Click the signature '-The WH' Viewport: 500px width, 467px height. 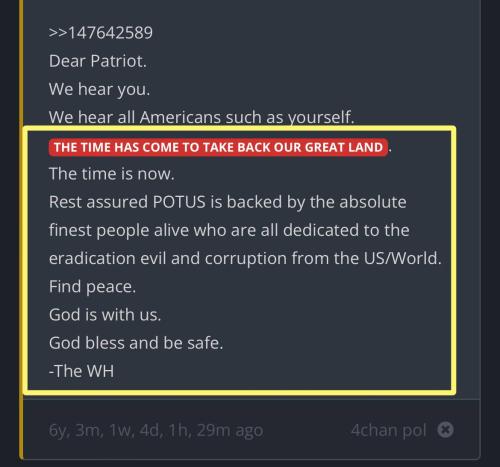[x=81, y=371]
